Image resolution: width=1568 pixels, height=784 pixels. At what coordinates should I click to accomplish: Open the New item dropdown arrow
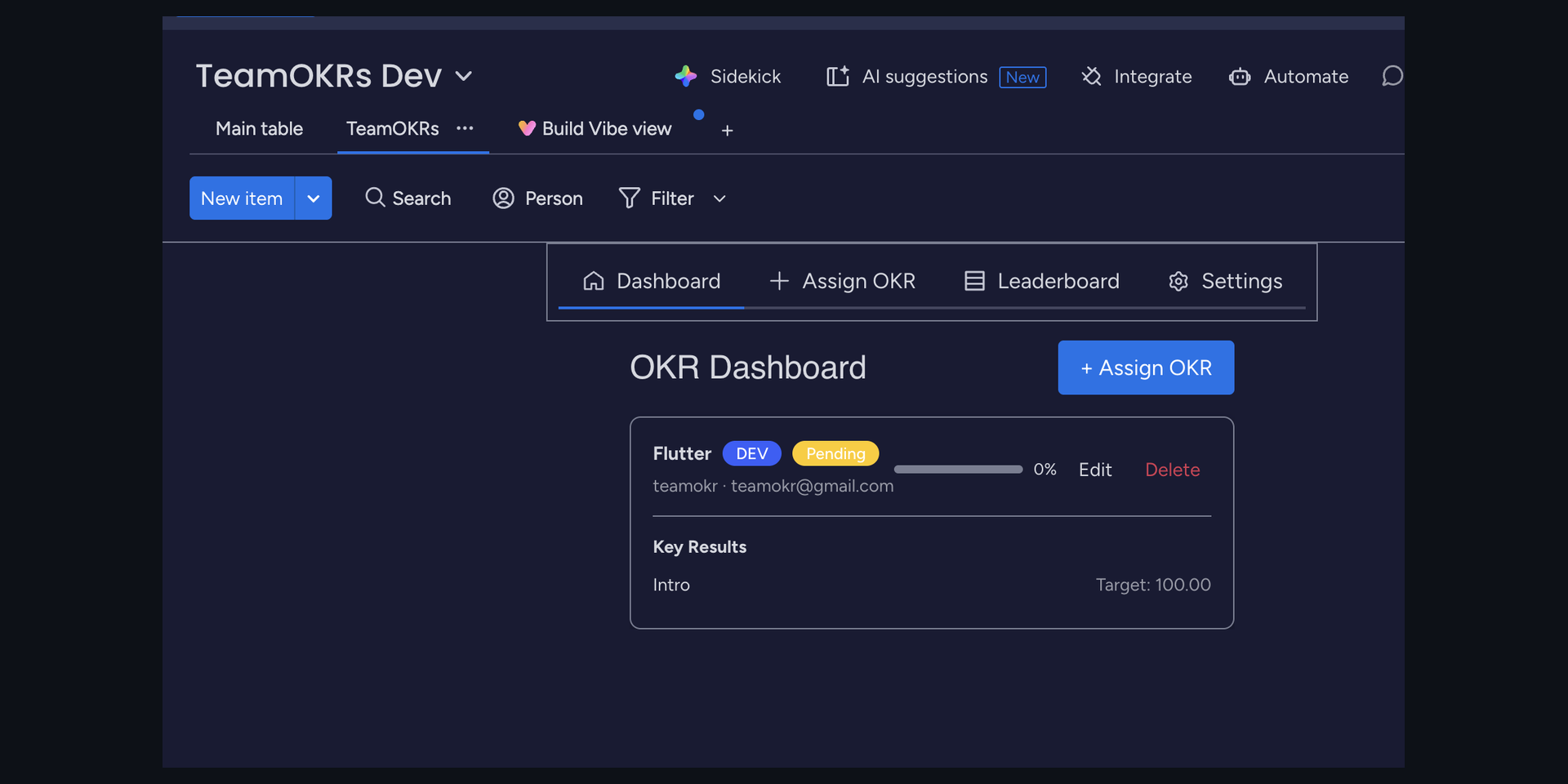tap(314, 198)
